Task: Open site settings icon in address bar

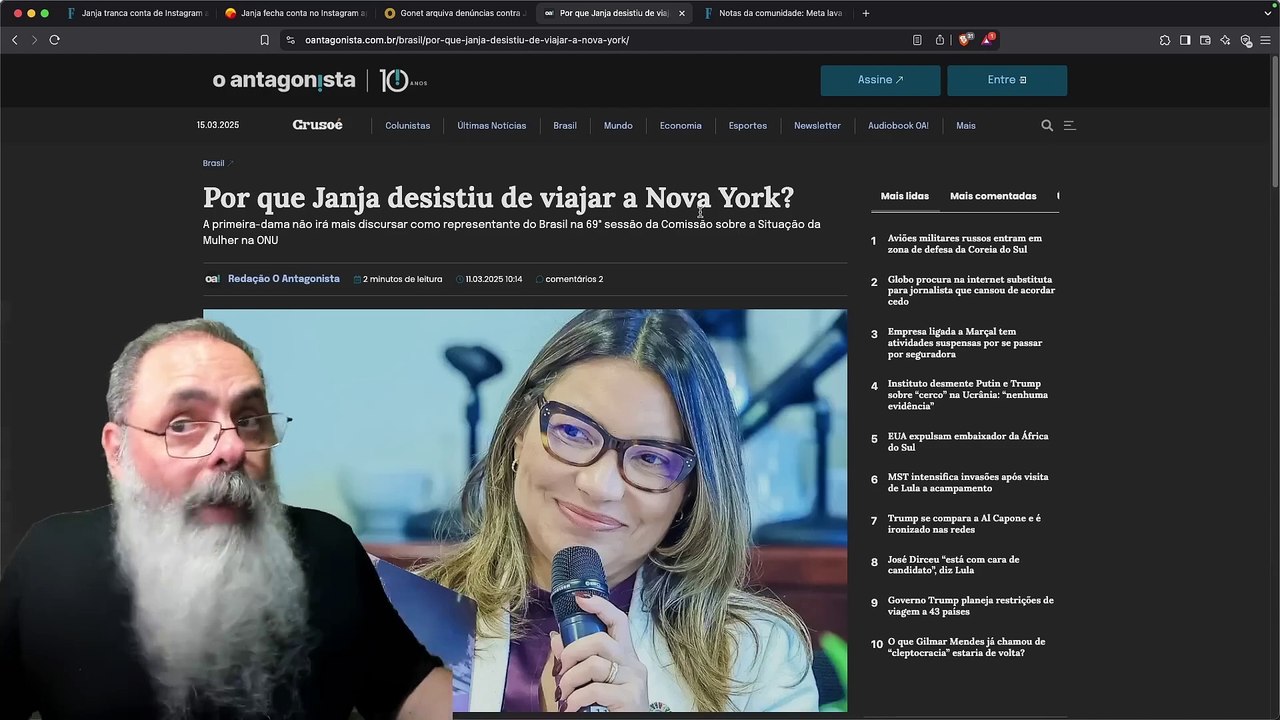Action: click(x=290, y=40)
